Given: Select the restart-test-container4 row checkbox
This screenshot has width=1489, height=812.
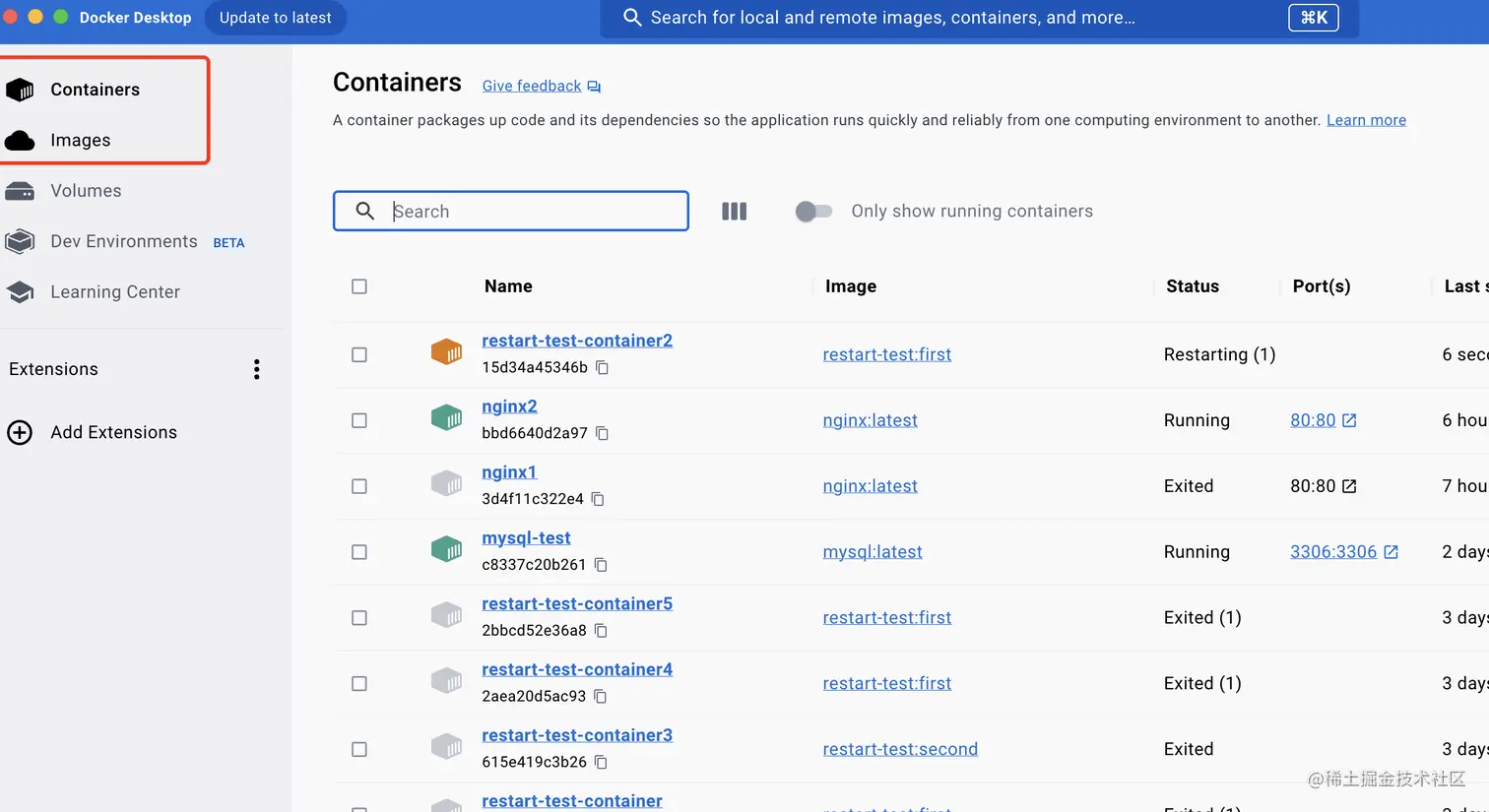Looking at the screenshot, I should pos(359,684).
